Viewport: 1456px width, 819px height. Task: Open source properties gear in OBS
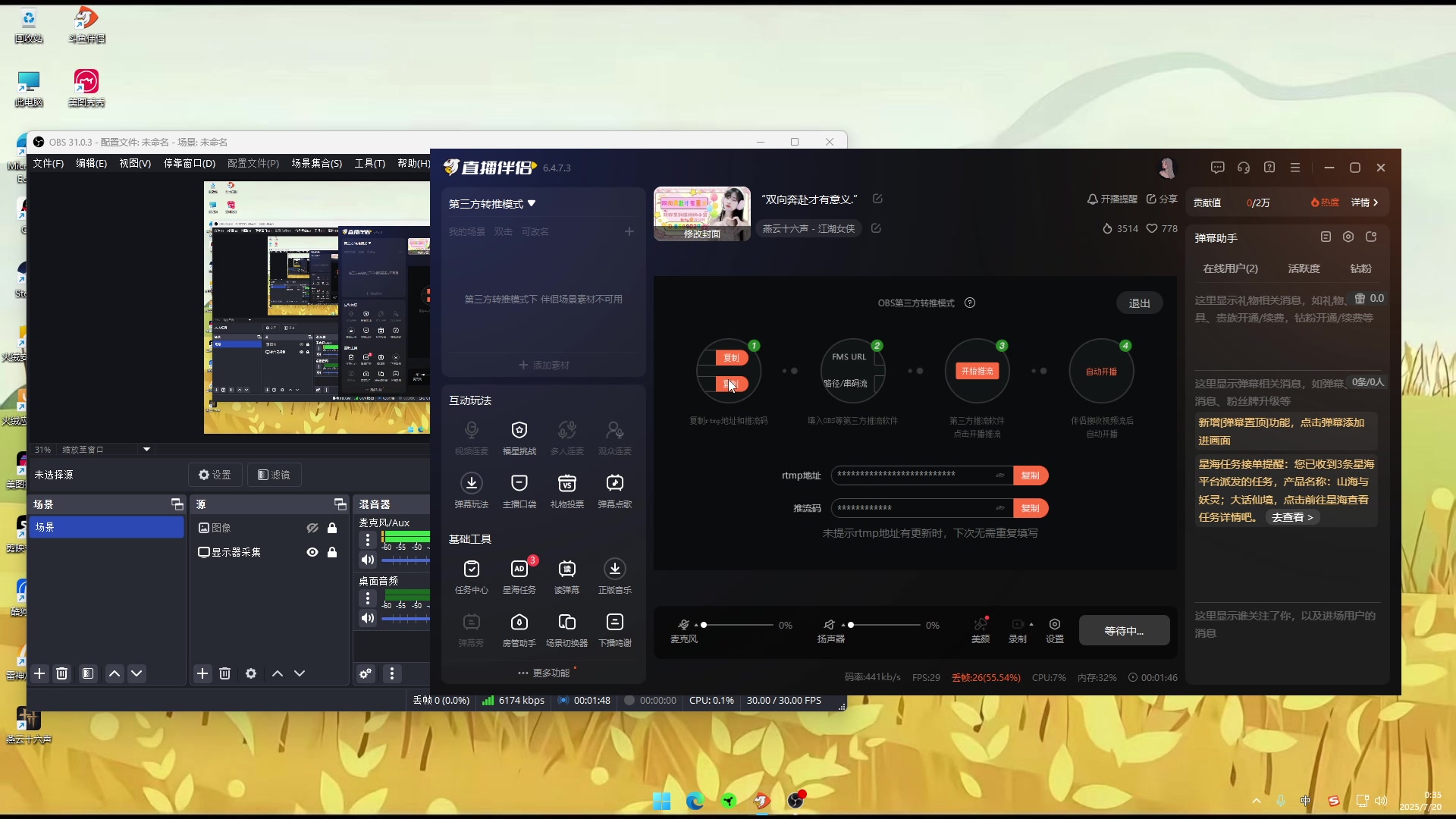(251, 673)
